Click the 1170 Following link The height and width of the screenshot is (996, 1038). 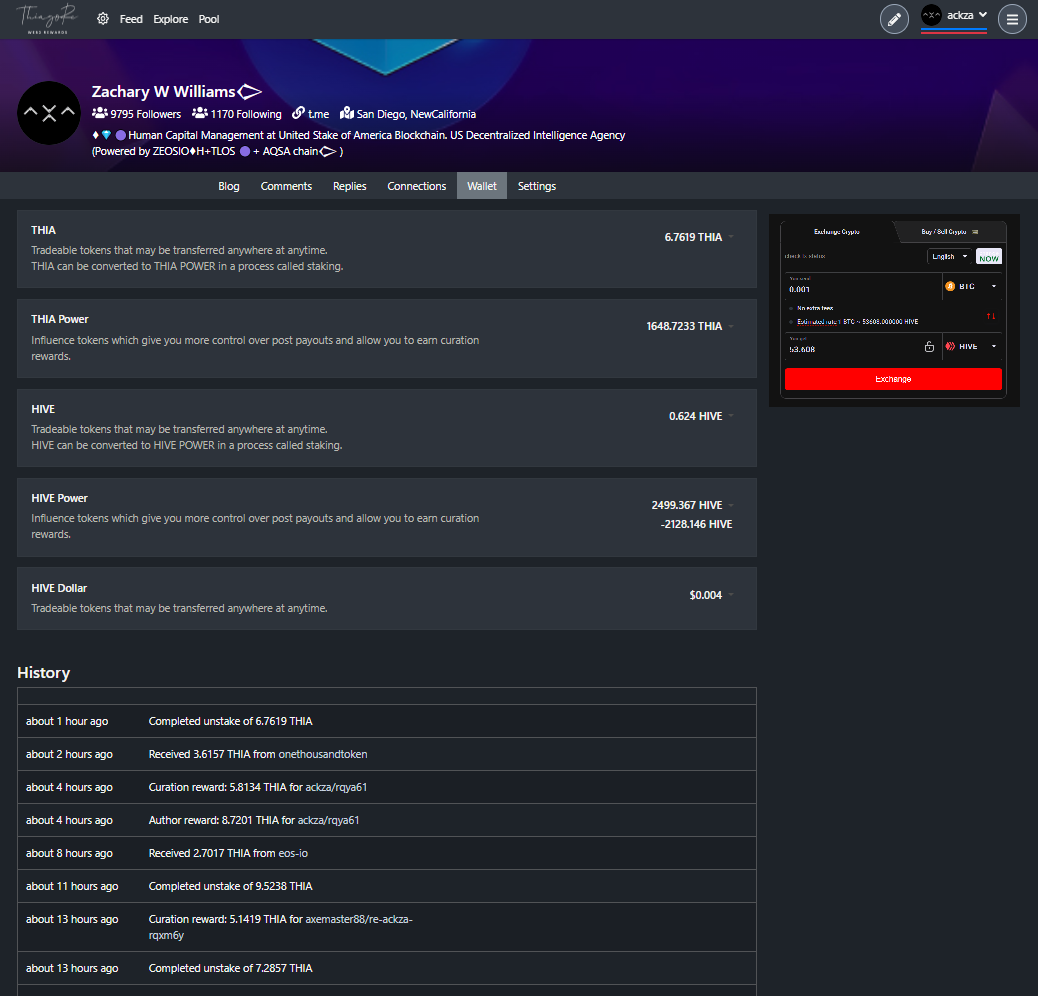coord(246,114)
